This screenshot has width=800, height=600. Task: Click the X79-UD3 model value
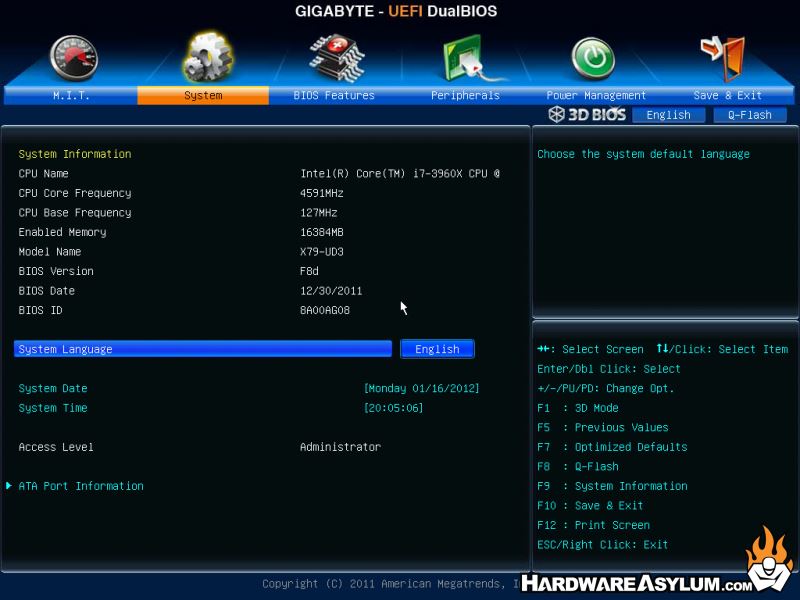coord(321,252)
